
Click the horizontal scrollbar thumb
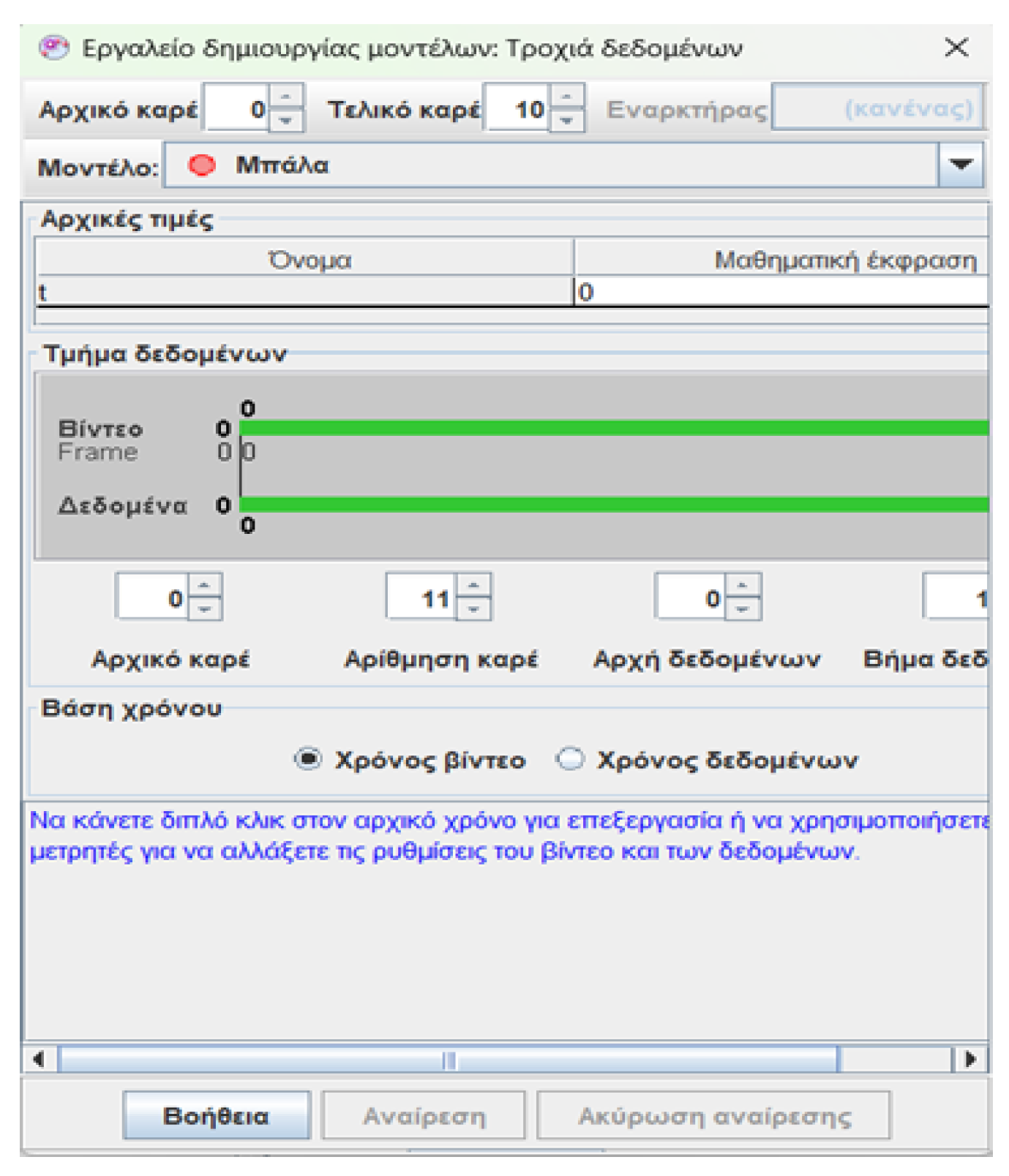pos(449,1059)
